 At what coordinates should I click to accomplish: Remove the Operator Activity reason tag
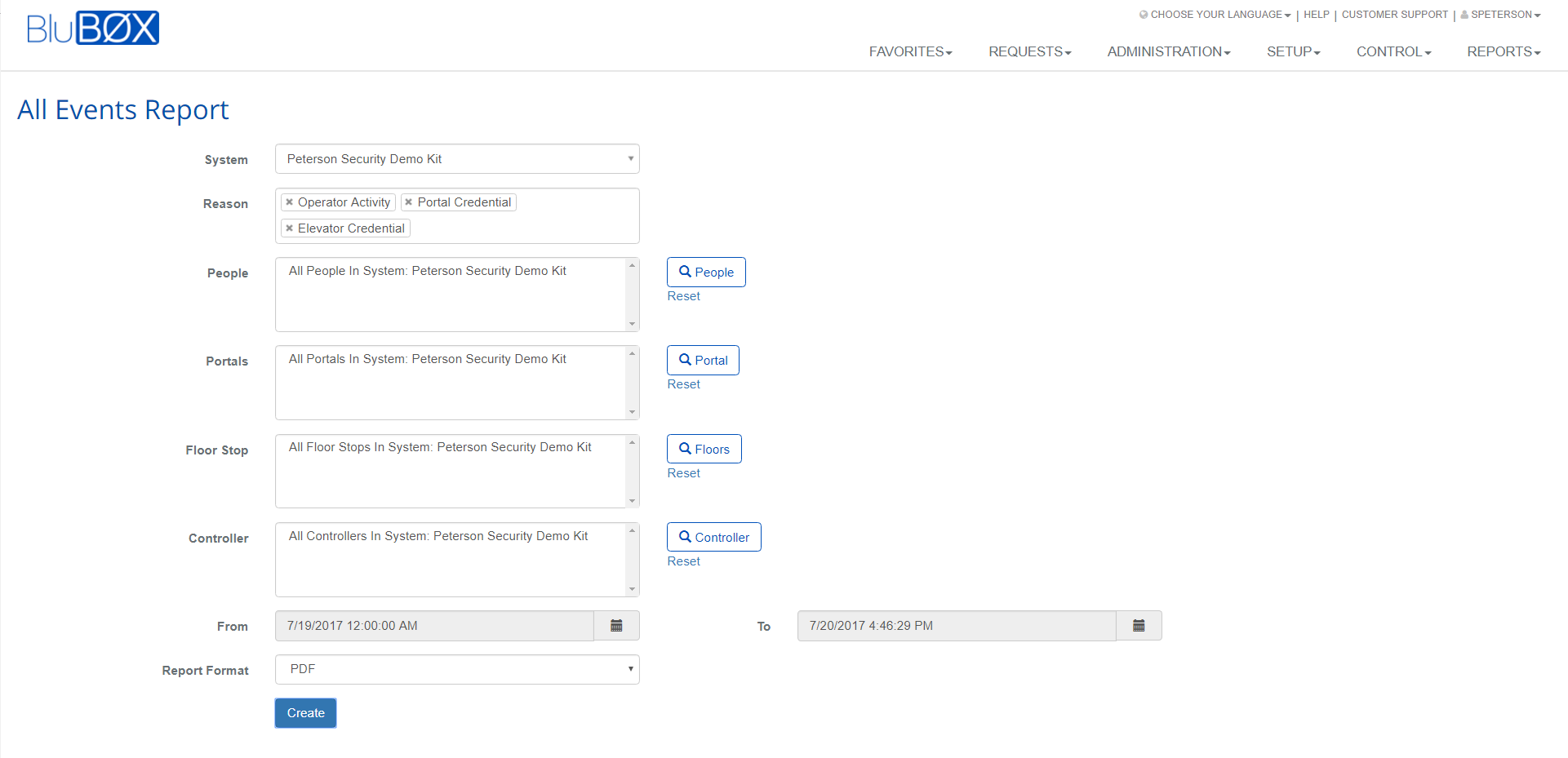290,202
